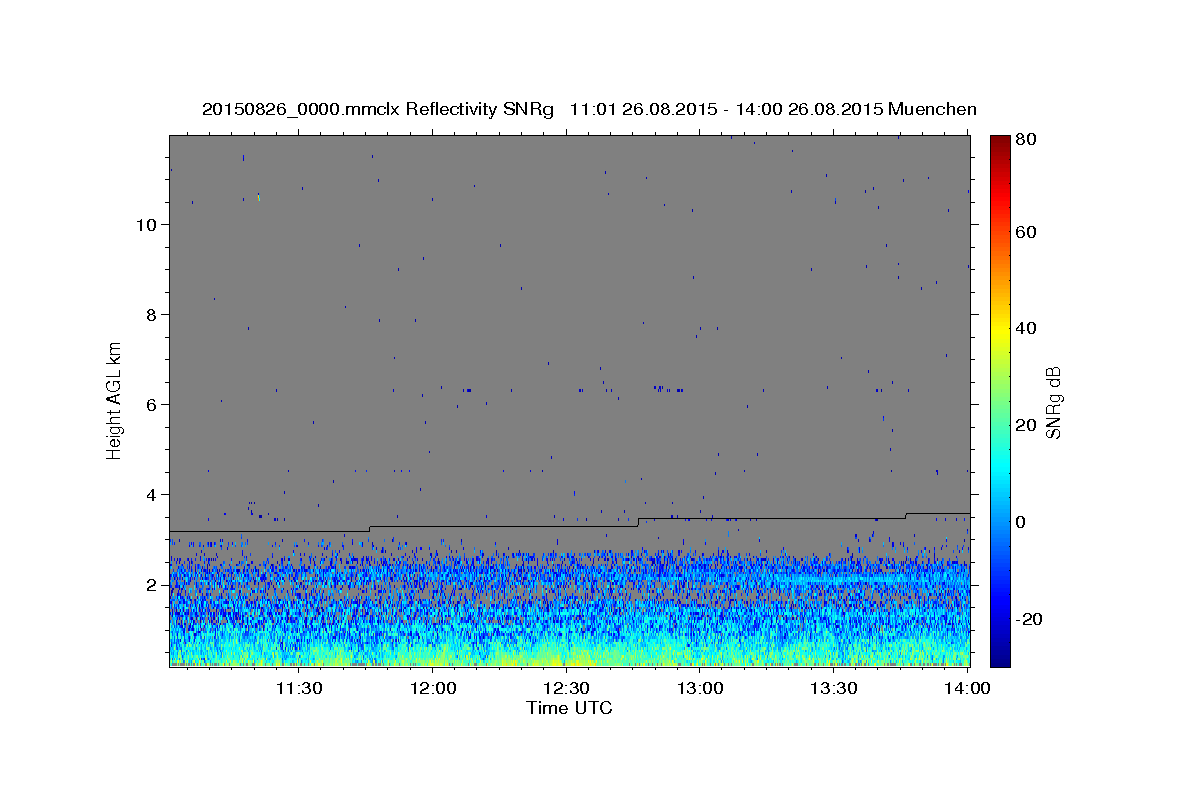1200x800 pixels.
Task: Click the height tick label 4
Action: pyautogui.click(x=152, y=494)
